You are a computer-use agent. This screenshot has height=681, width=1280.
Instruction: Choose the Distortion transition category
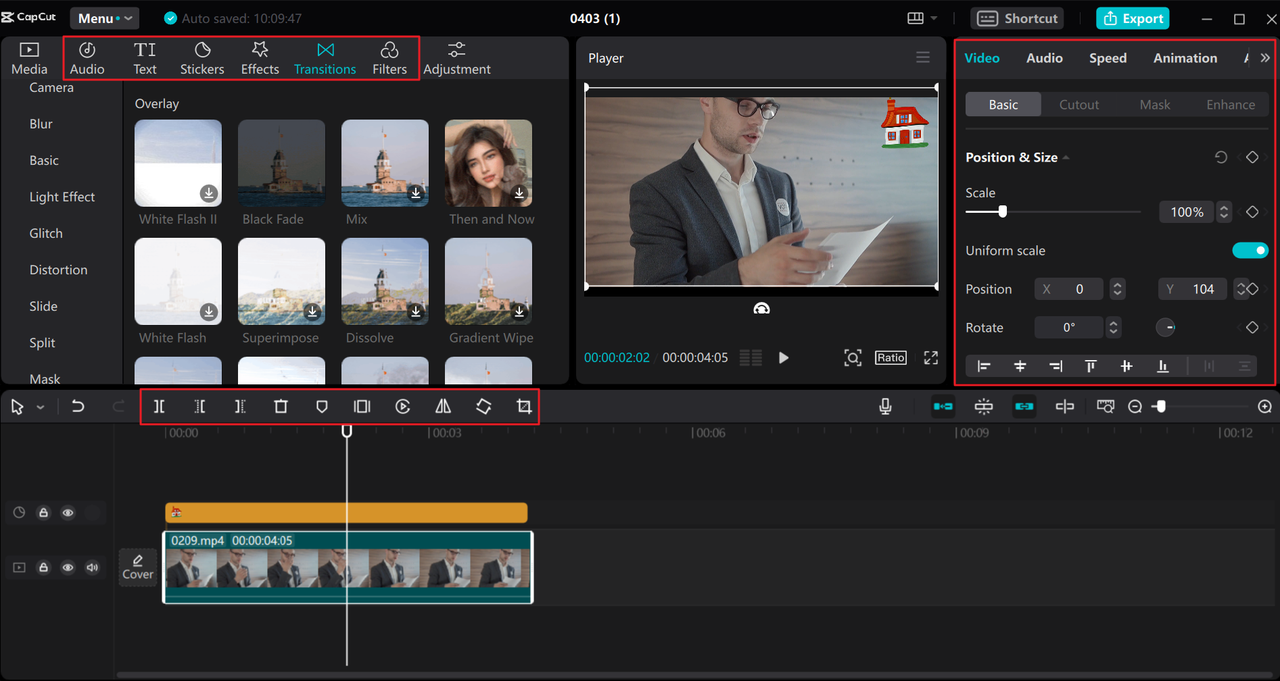(x=58, y=270)
